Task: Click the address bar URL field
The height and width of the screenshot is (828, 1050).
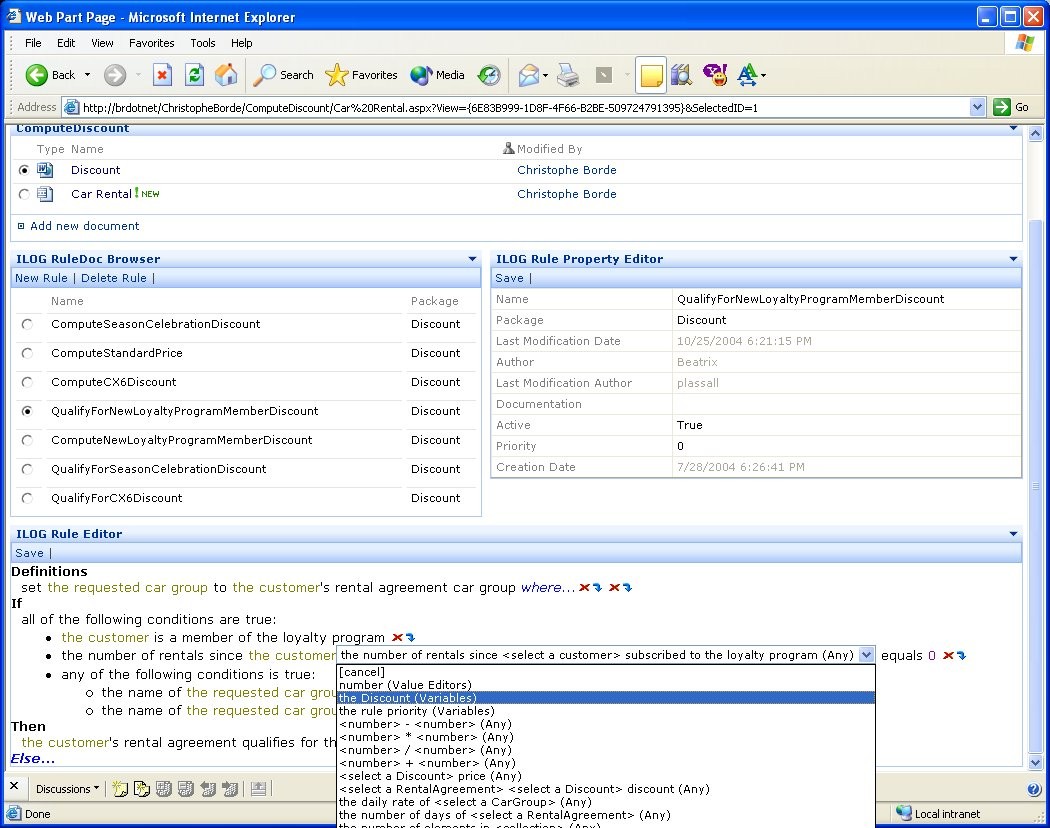Action: 524,107
